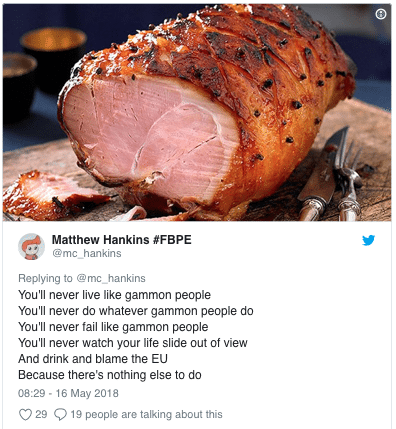The image size is (396, 429).
Task: Click the #FBPE tag in the name
Action: click(x=172, y=240)
